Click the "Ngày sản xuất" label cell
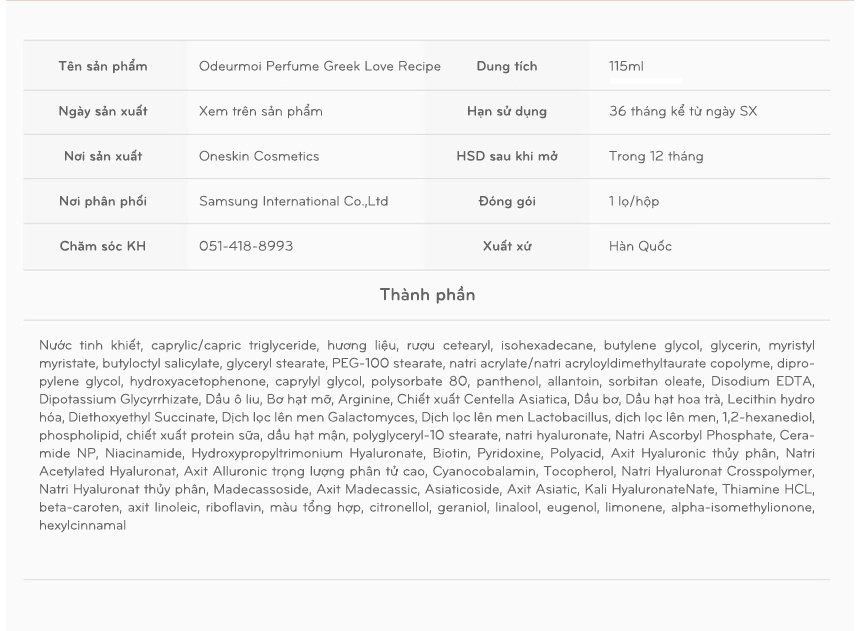 click(103, 111)
